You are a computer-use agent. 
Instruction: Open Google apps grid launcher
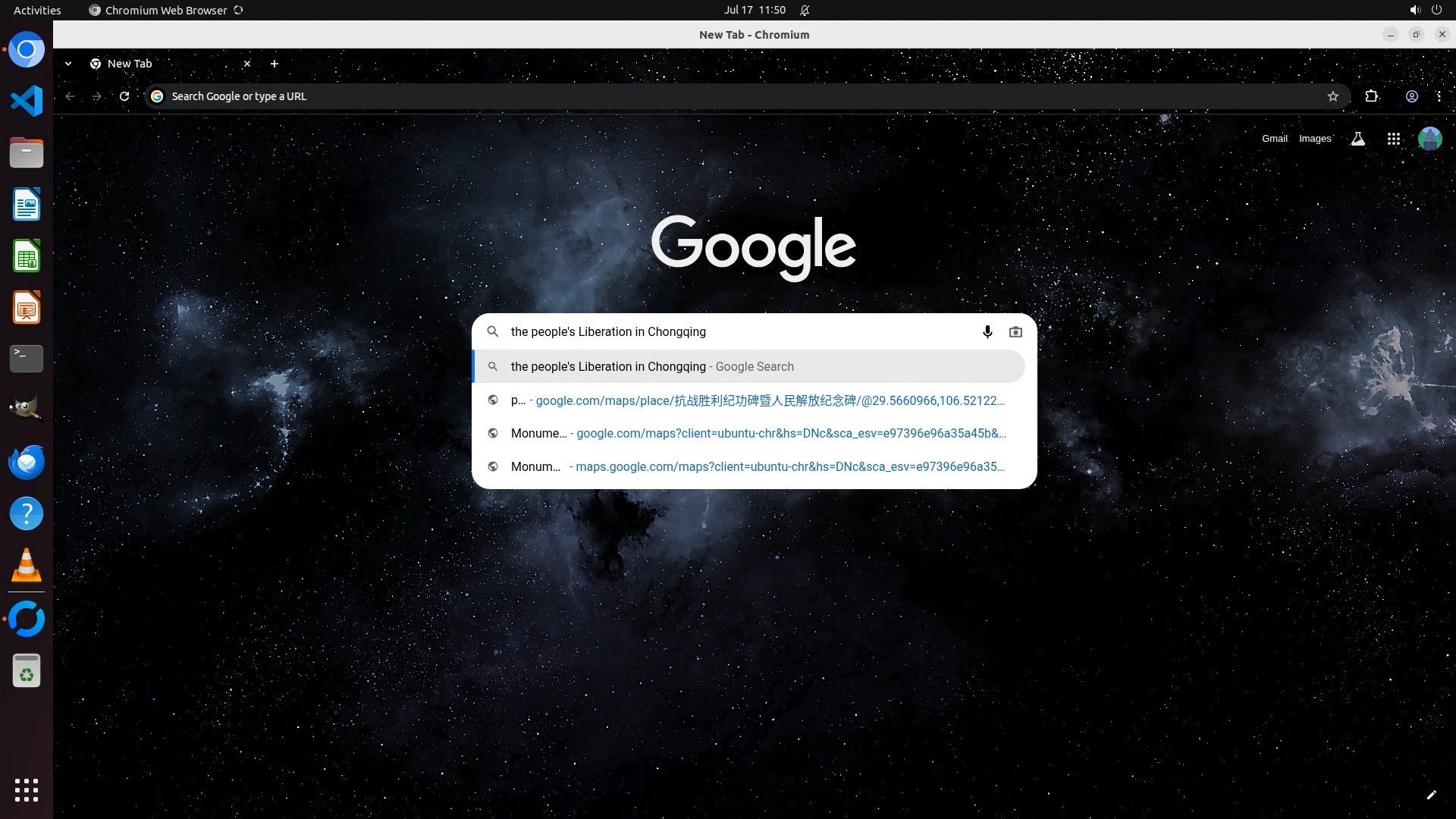pyautogui.click(x=1393, y=139)
